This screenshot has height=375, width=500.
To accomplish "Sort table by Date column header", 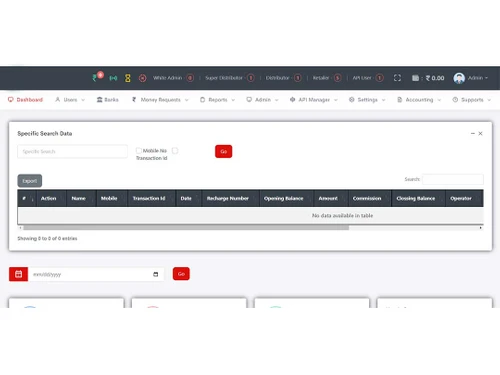I will (x=189, y=198).
